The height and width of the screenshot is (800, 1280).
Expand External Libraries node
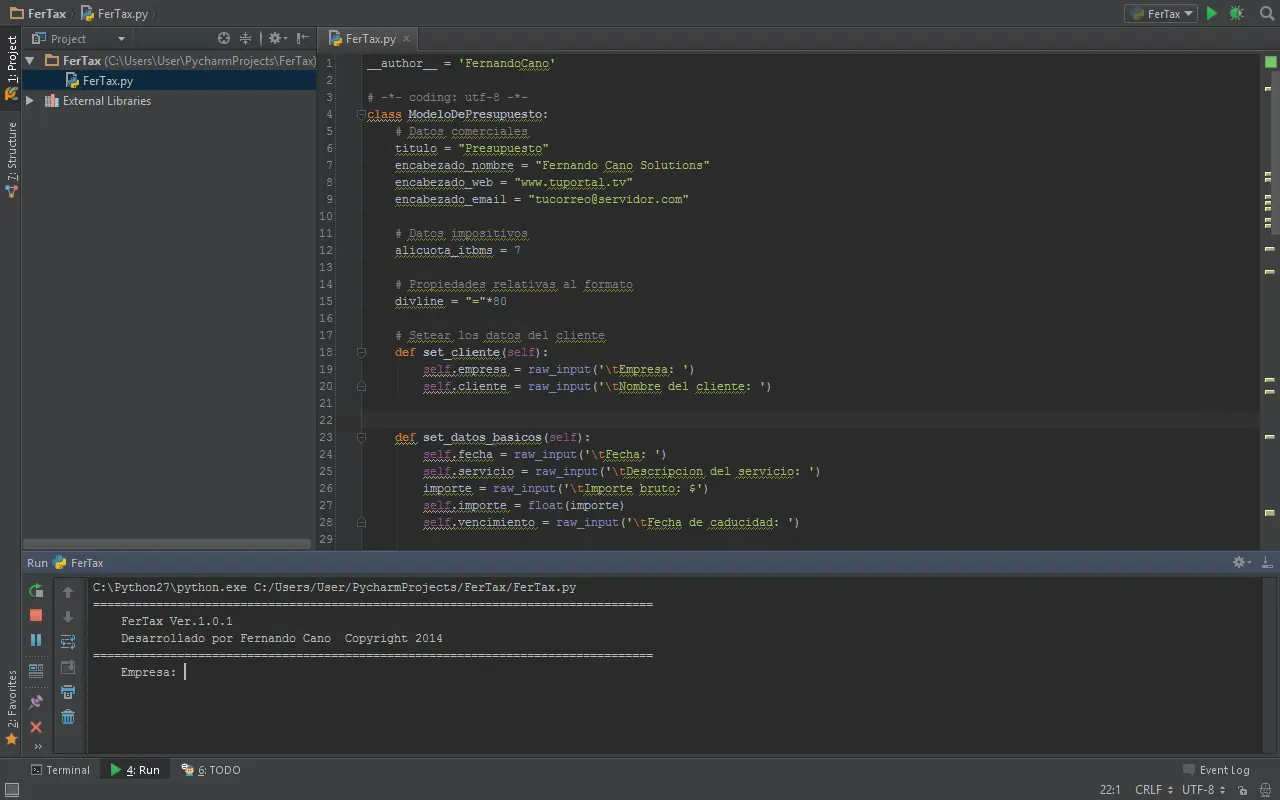pos(30,101)
